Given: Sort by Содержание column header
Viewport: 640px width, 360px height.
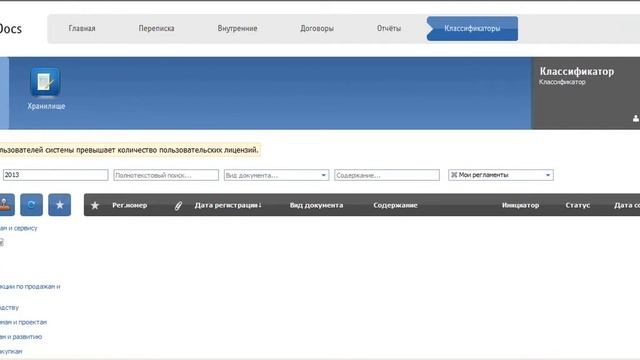Looking at the screenshot, I should click(x=395, y=205).
